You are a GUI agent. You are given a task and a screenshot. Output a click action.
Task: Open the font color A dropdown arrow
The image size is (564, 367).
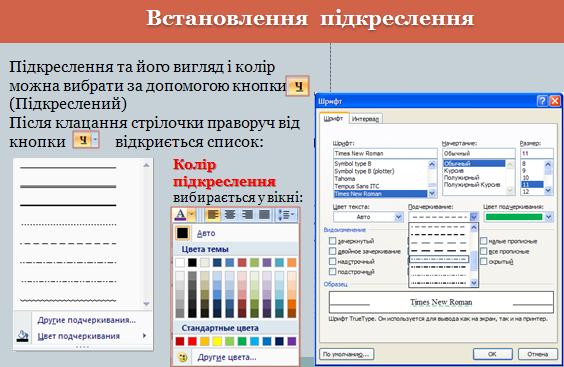pyautogui.click(x=191, y=215)
